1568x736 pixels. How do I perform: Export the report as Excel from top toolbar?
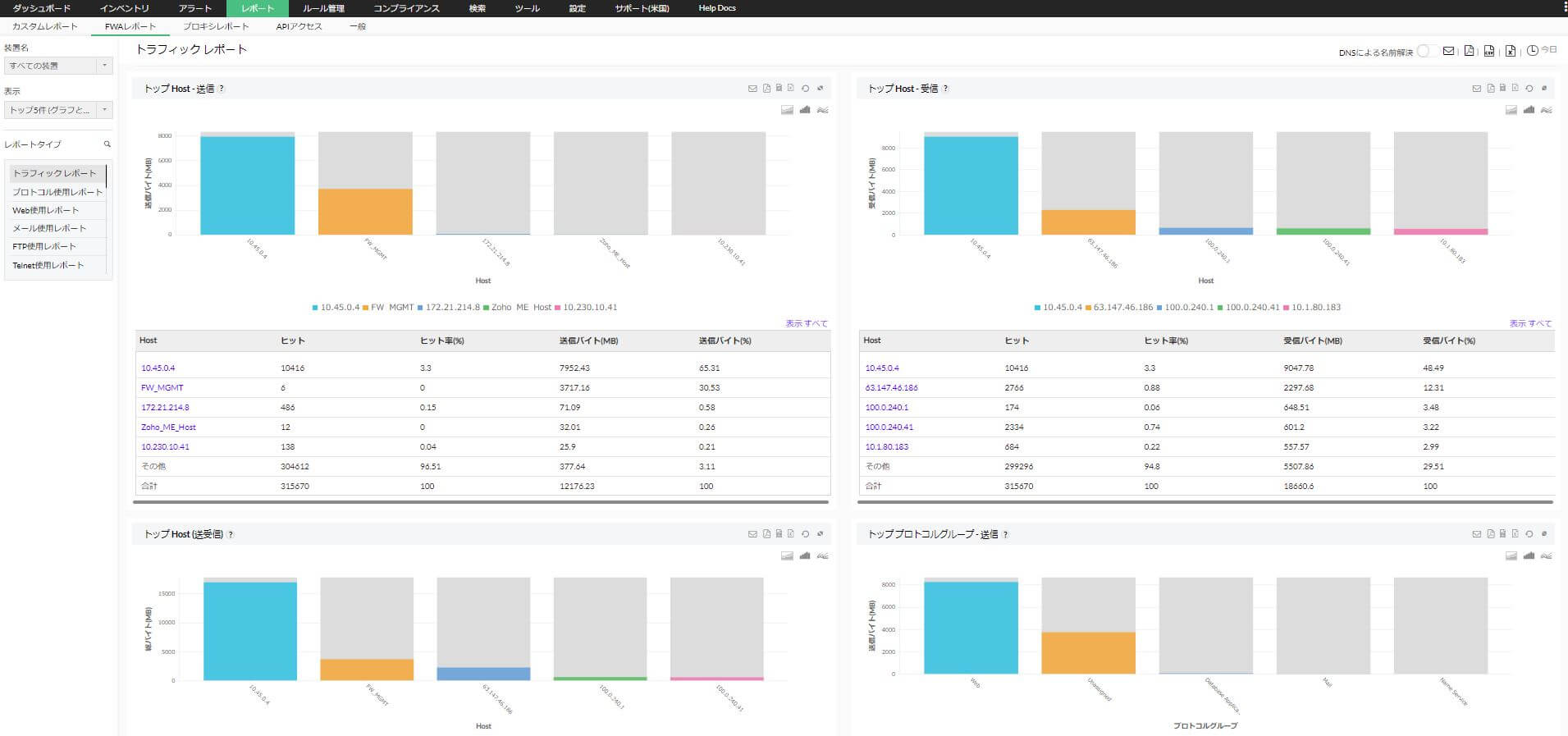point(1511,52)
